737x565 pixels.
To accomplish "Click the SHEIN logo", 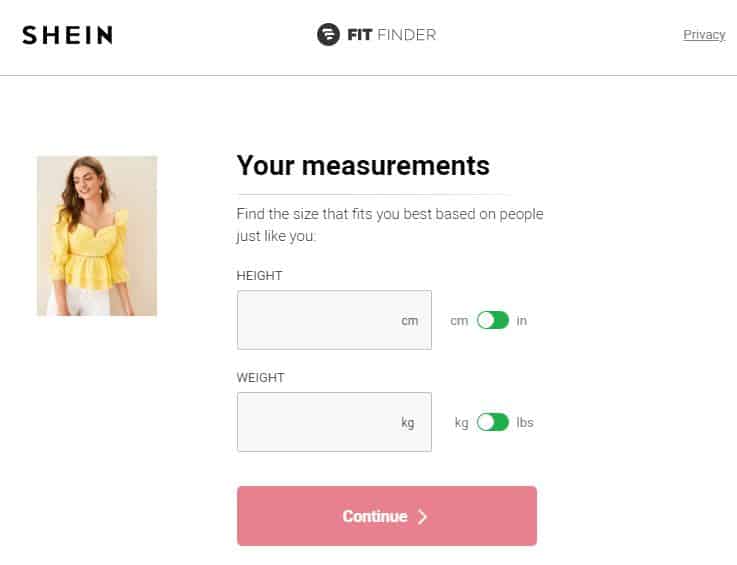I will (x=67, y=35).
